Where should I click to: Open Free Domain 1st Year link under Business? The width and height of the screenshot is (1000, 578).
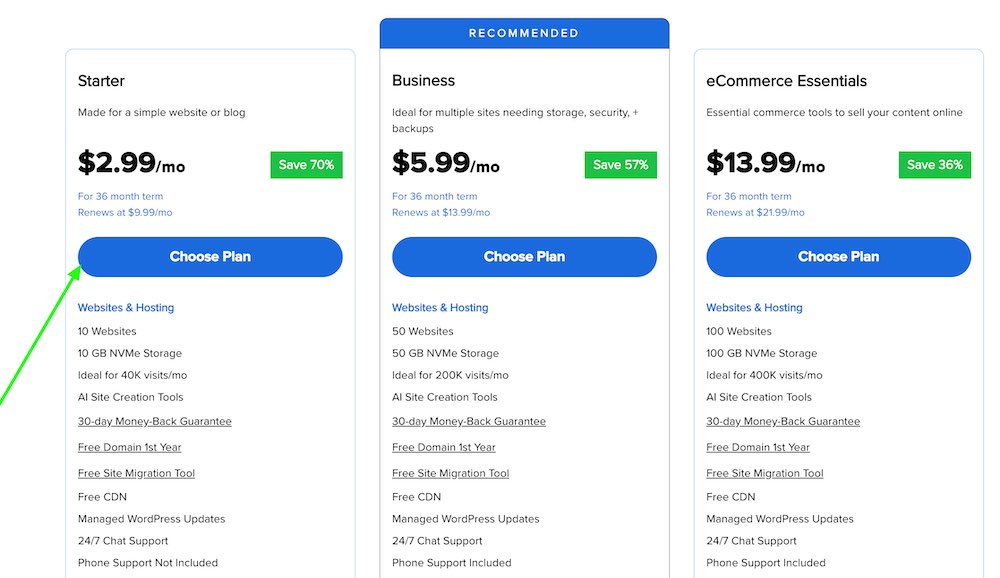coord(443,447)
